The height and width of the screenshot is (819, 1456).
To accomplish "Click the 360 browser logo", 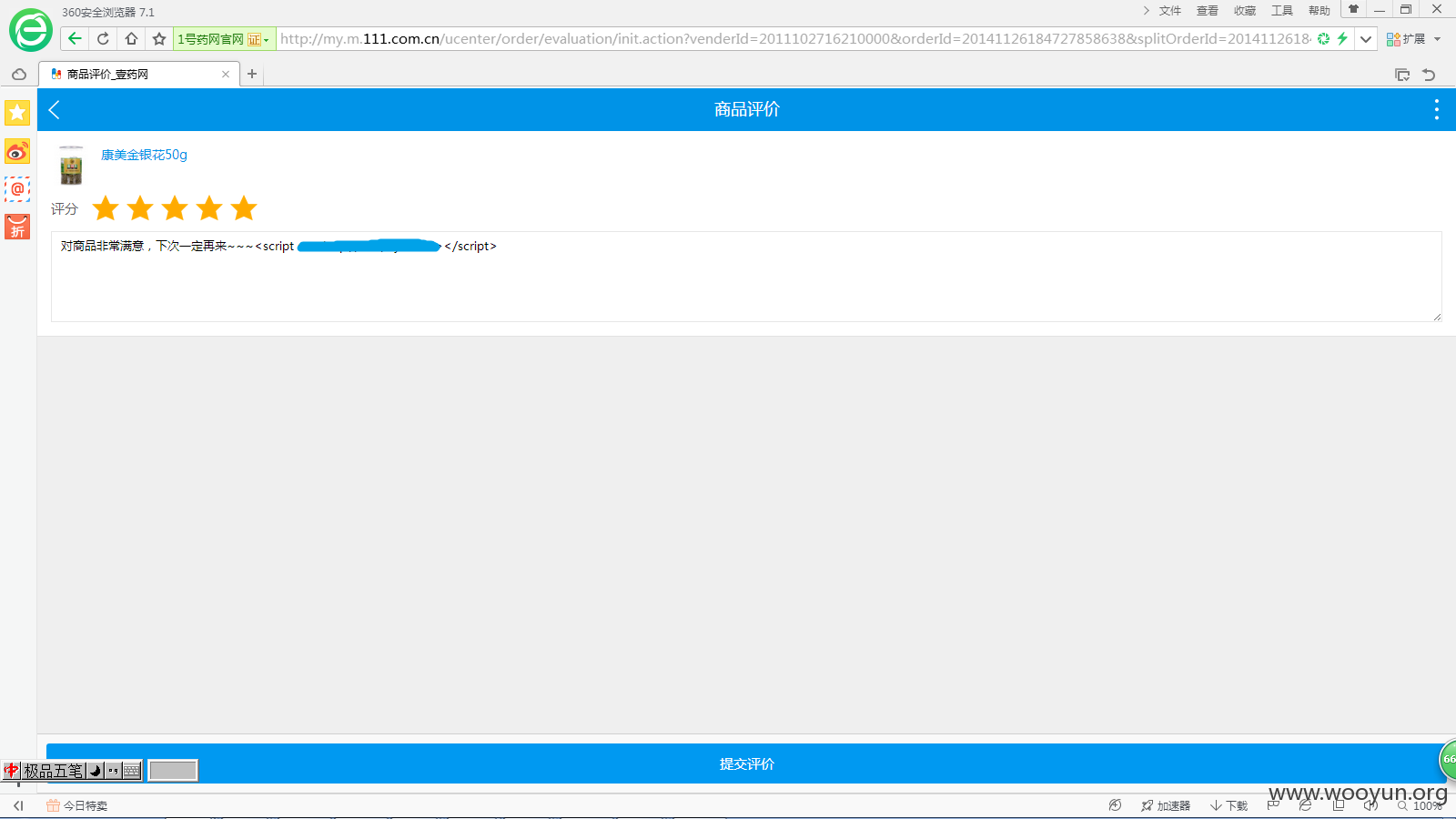I will pos(31,31).
